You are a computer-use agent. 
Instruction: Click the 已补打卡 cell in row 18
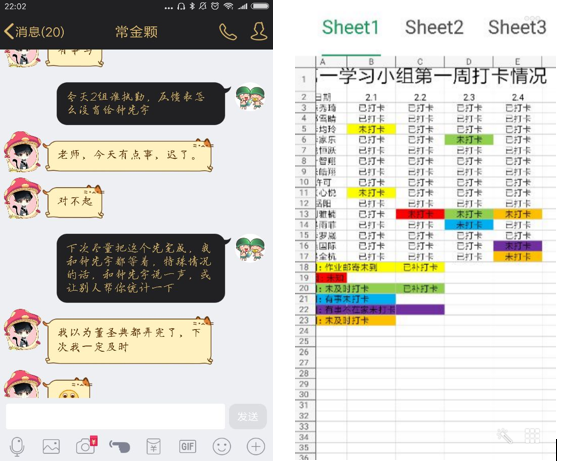(420, 267)
